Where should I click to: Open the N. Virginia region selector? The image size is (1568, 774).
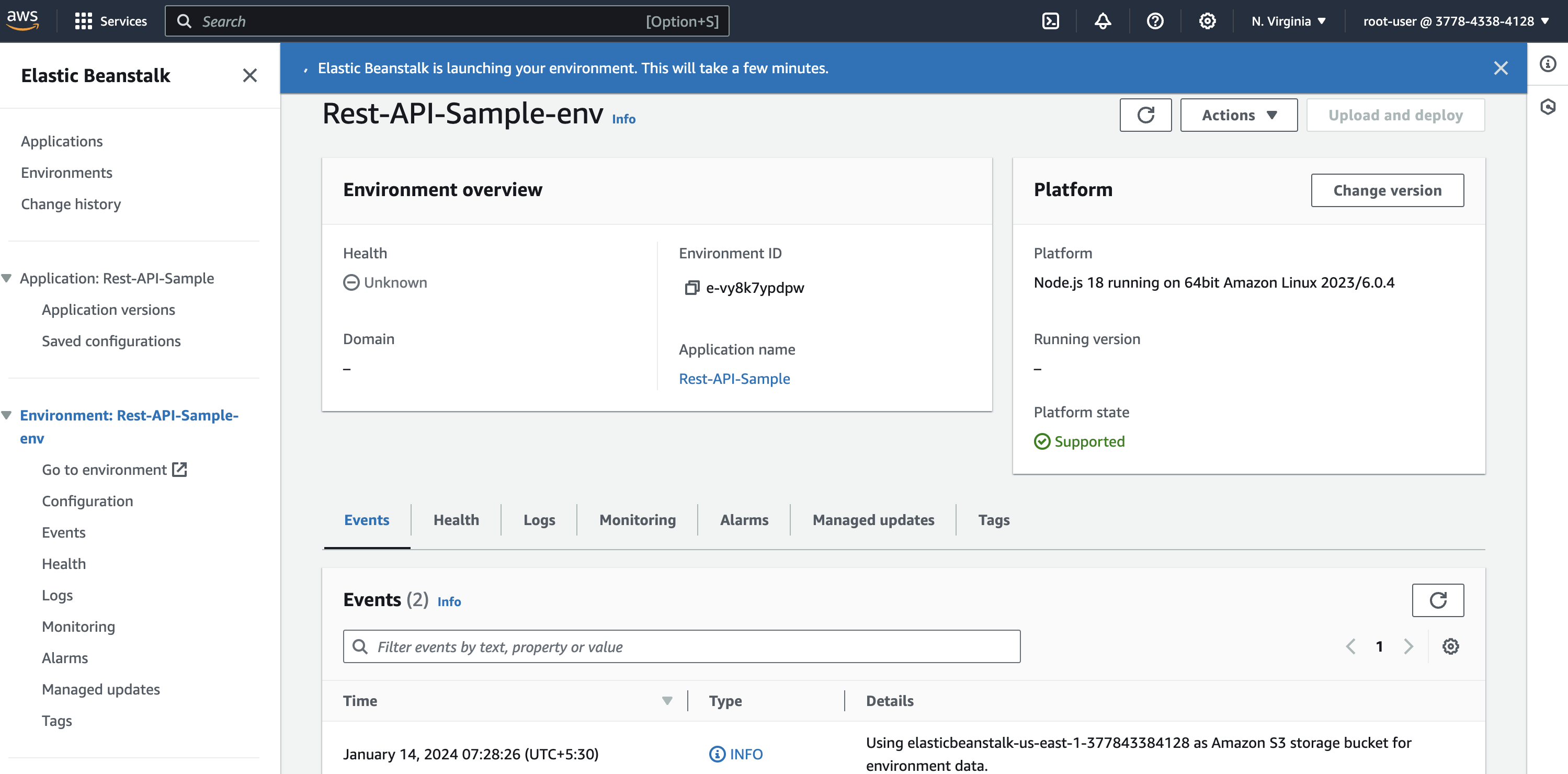point(1288,21)
